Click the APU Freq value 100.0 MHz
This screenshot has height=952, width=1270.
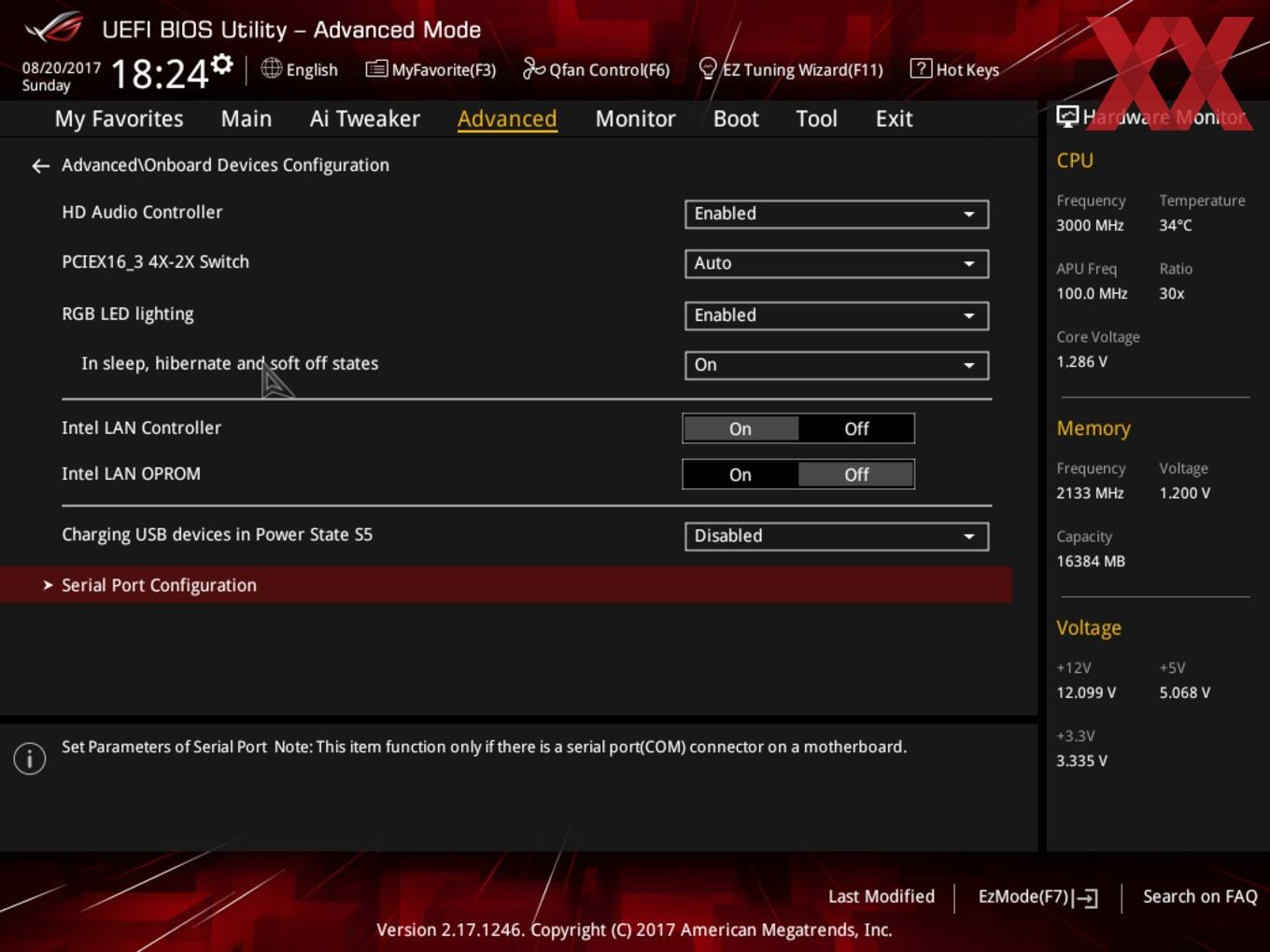(1092, 293)
